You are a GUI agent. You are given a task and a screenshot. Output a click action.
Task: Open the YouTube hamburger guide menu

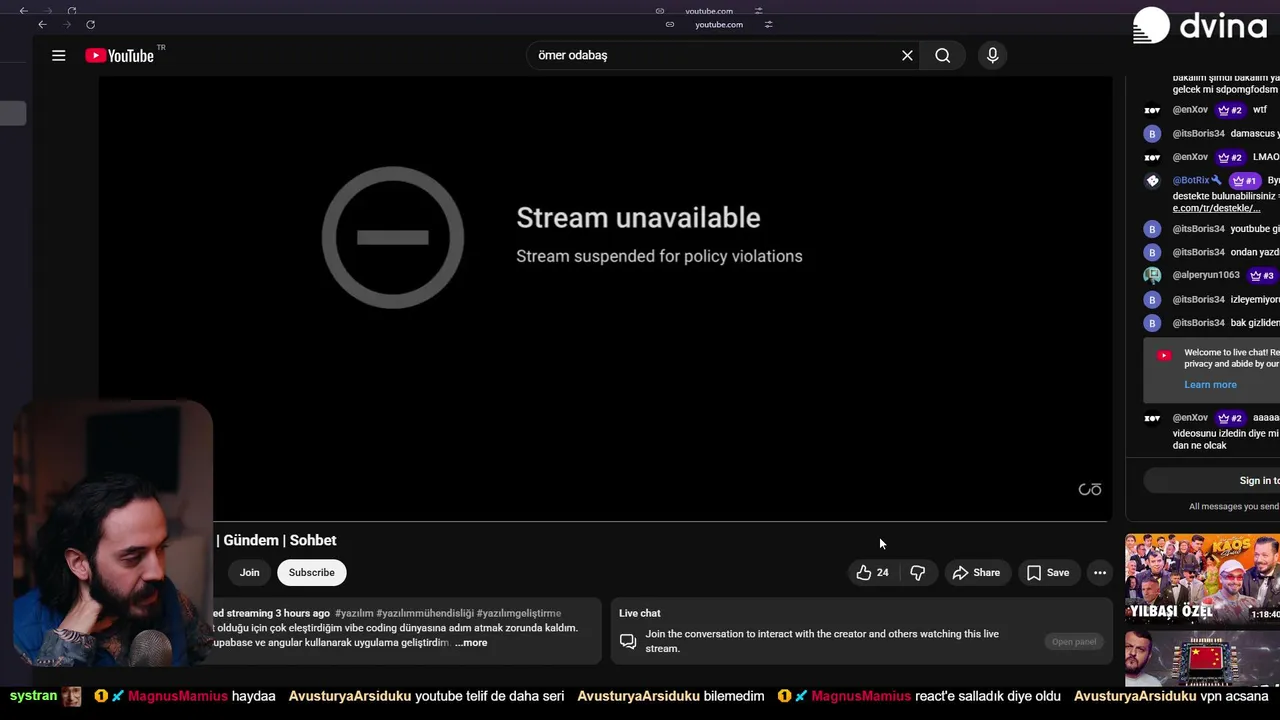[59, 56]
